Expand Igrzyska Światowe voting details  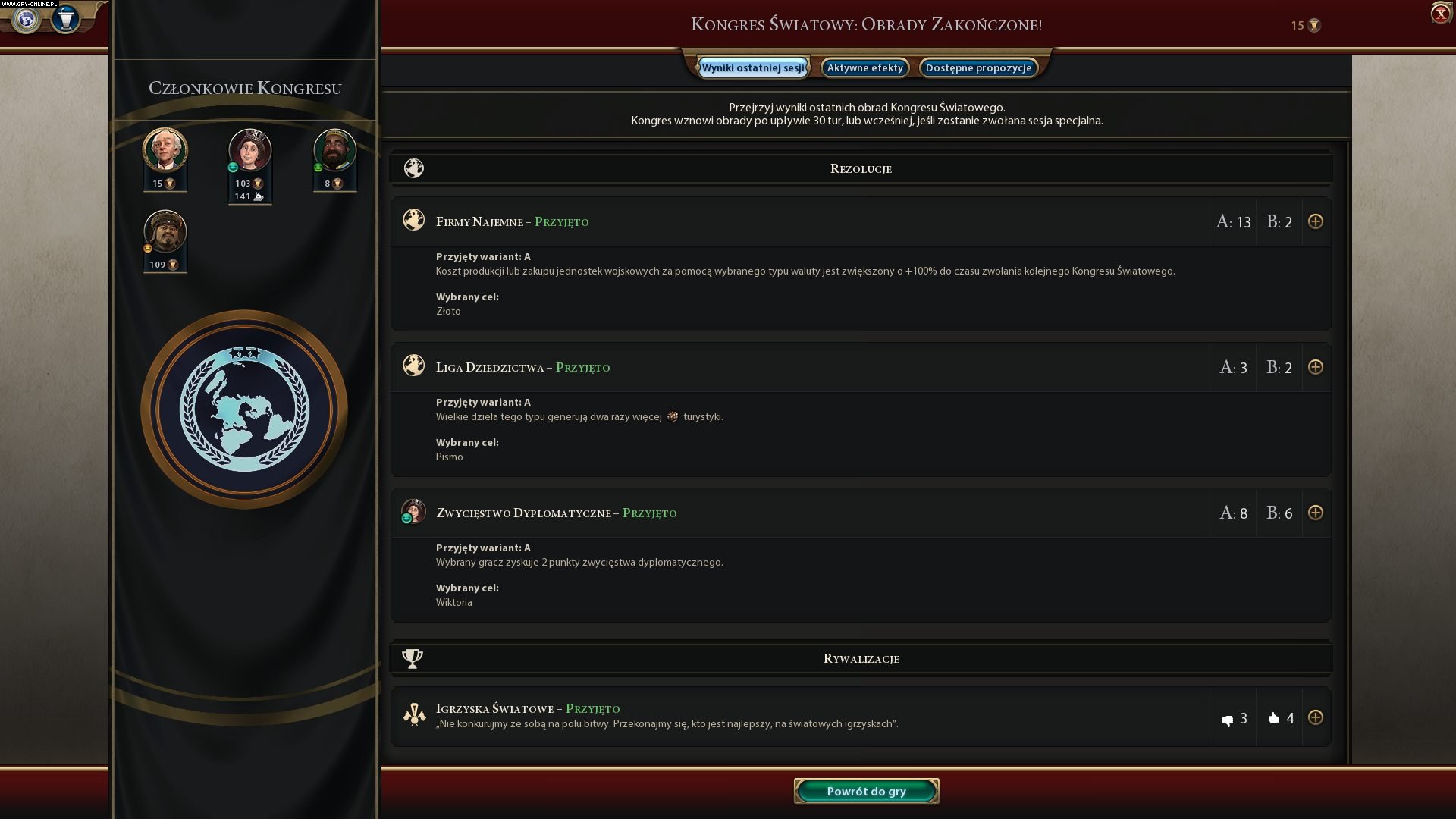1316,717
